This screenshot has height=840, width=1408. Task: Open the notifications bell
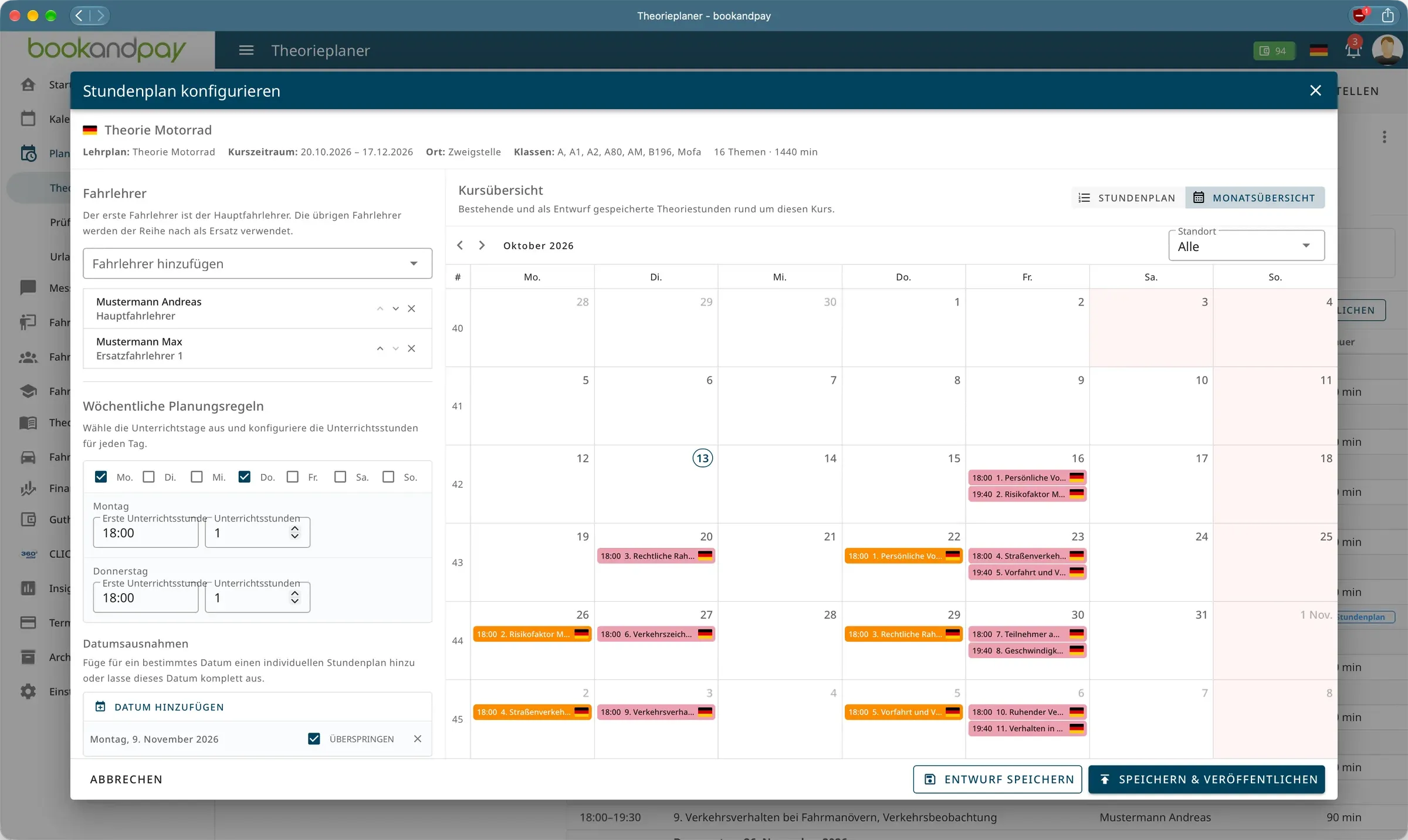(1353, 50)
